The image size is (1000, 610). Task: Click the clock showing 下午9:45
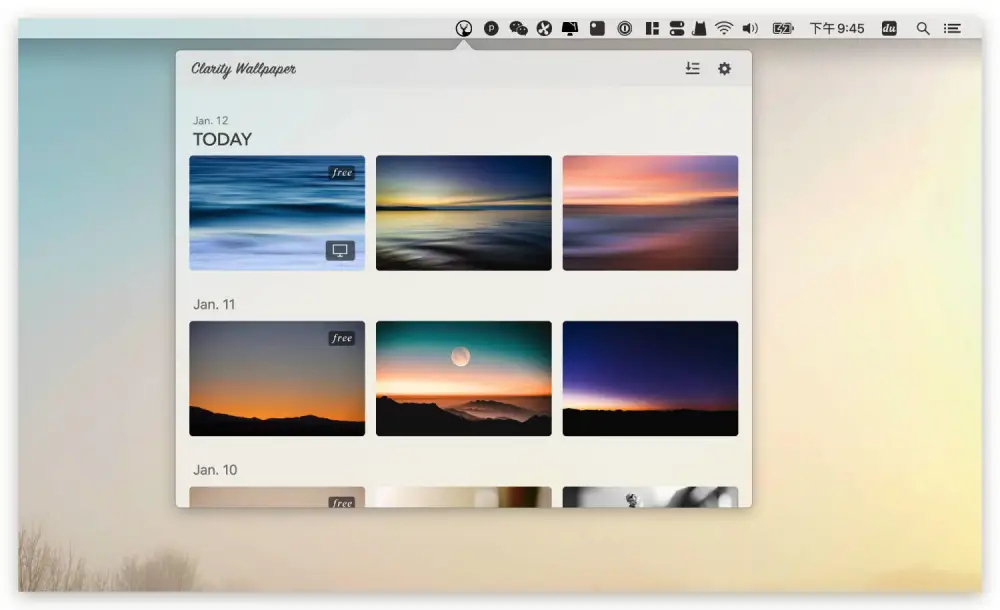click(837, 28)
